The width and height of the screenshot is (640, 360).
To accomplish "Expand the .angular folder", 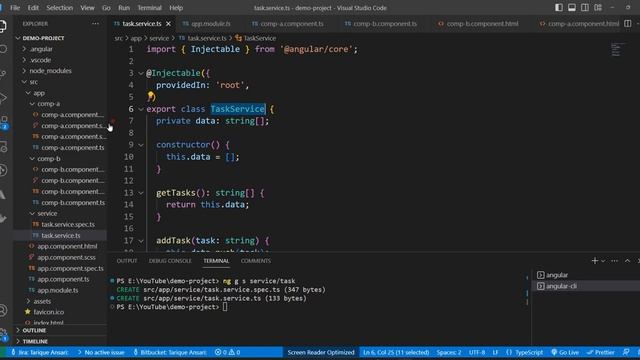I will pyautogui.click(x=60, y=49).
